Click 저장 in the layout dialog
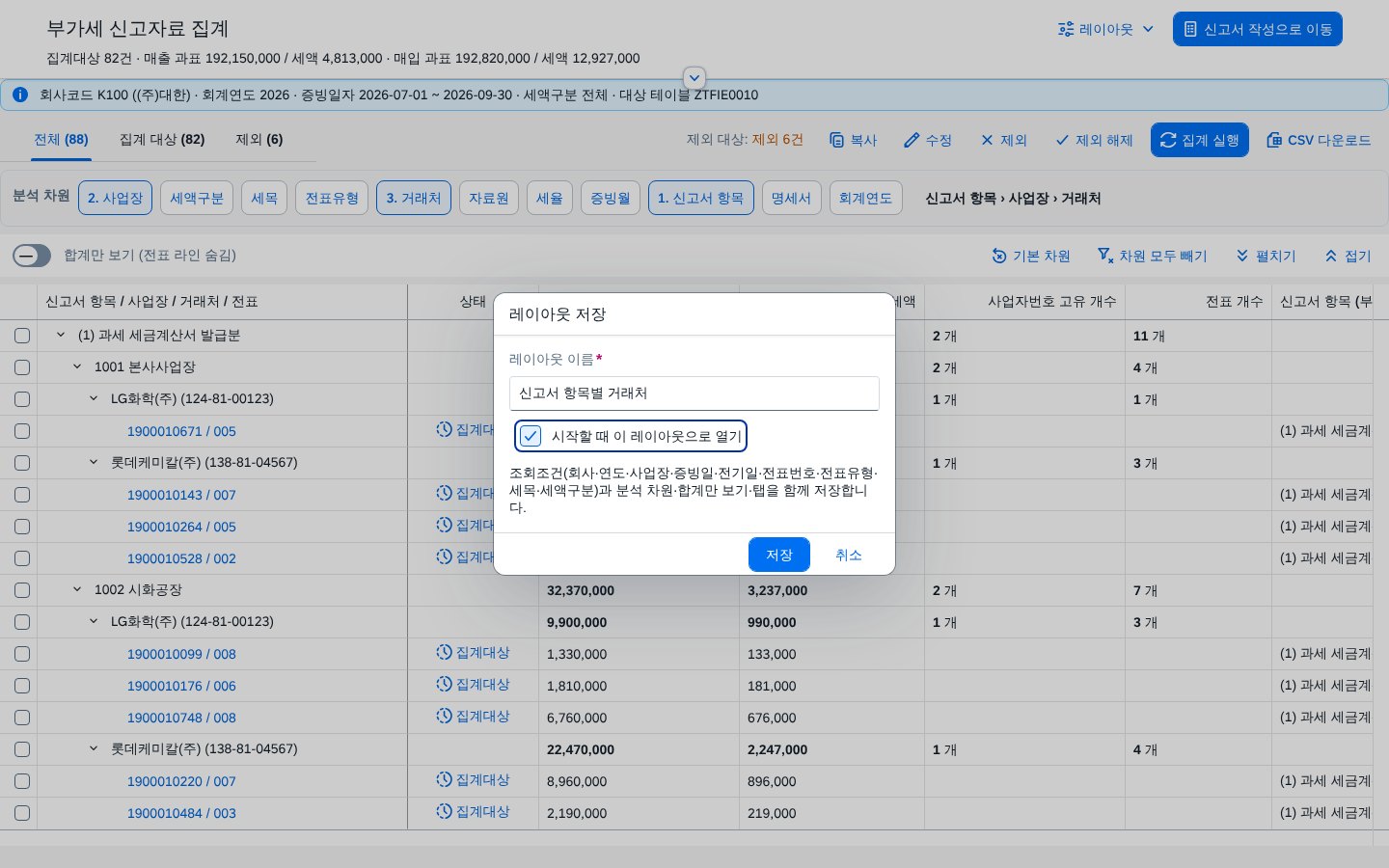The width and height of the screenshot is (1389, 868). 779,555
